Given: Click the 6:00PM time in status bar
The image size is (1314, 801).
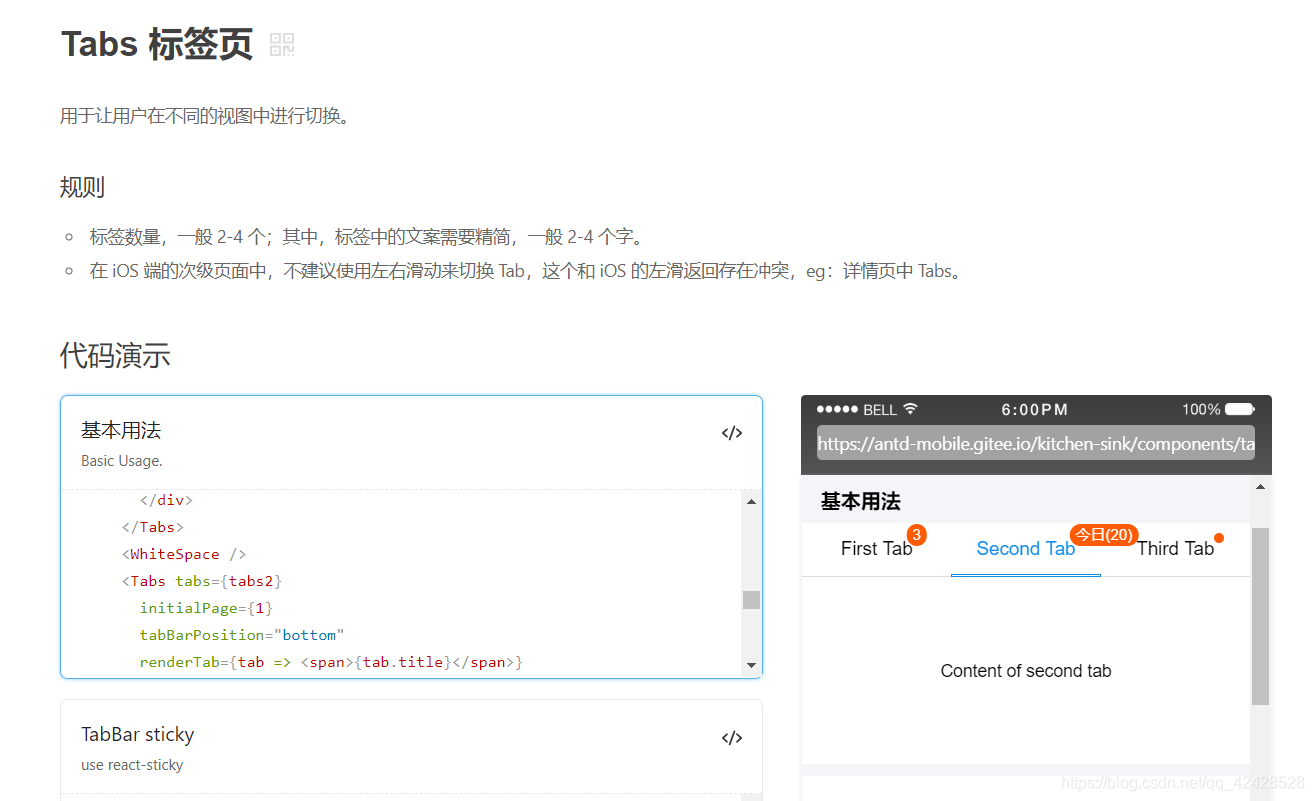Looking at the screenshot, I should pos(1035,410).
